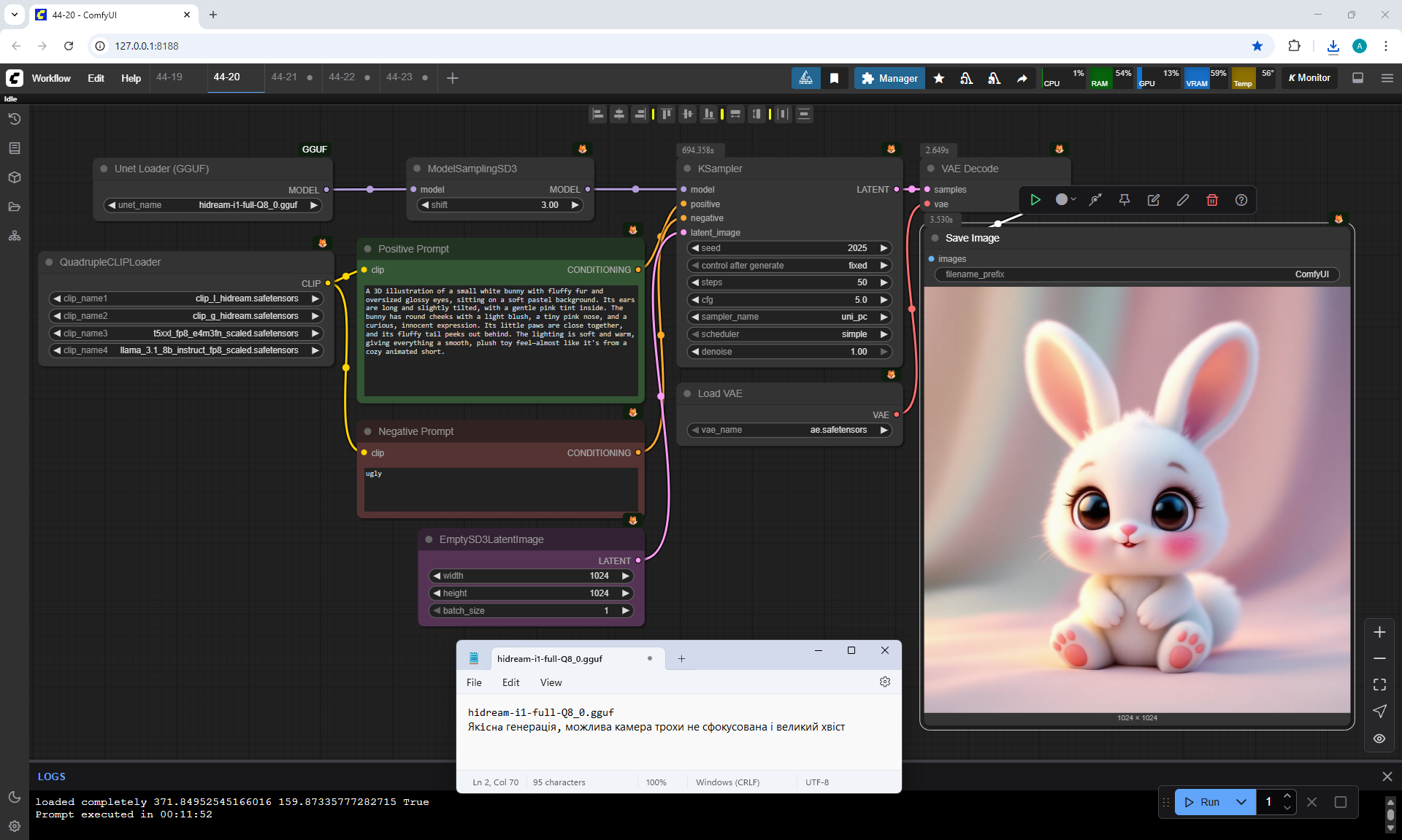Click the star favorites icon next to Manager
Image resolution: width=1402 pixels, height=840 pixels.
(x=939, y=78)
